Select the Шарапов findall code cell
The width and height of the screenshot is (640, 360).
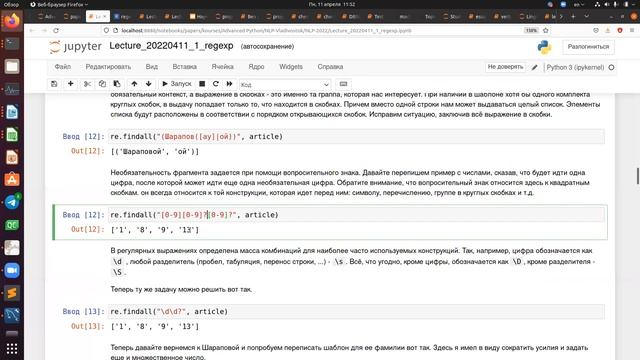356,136
